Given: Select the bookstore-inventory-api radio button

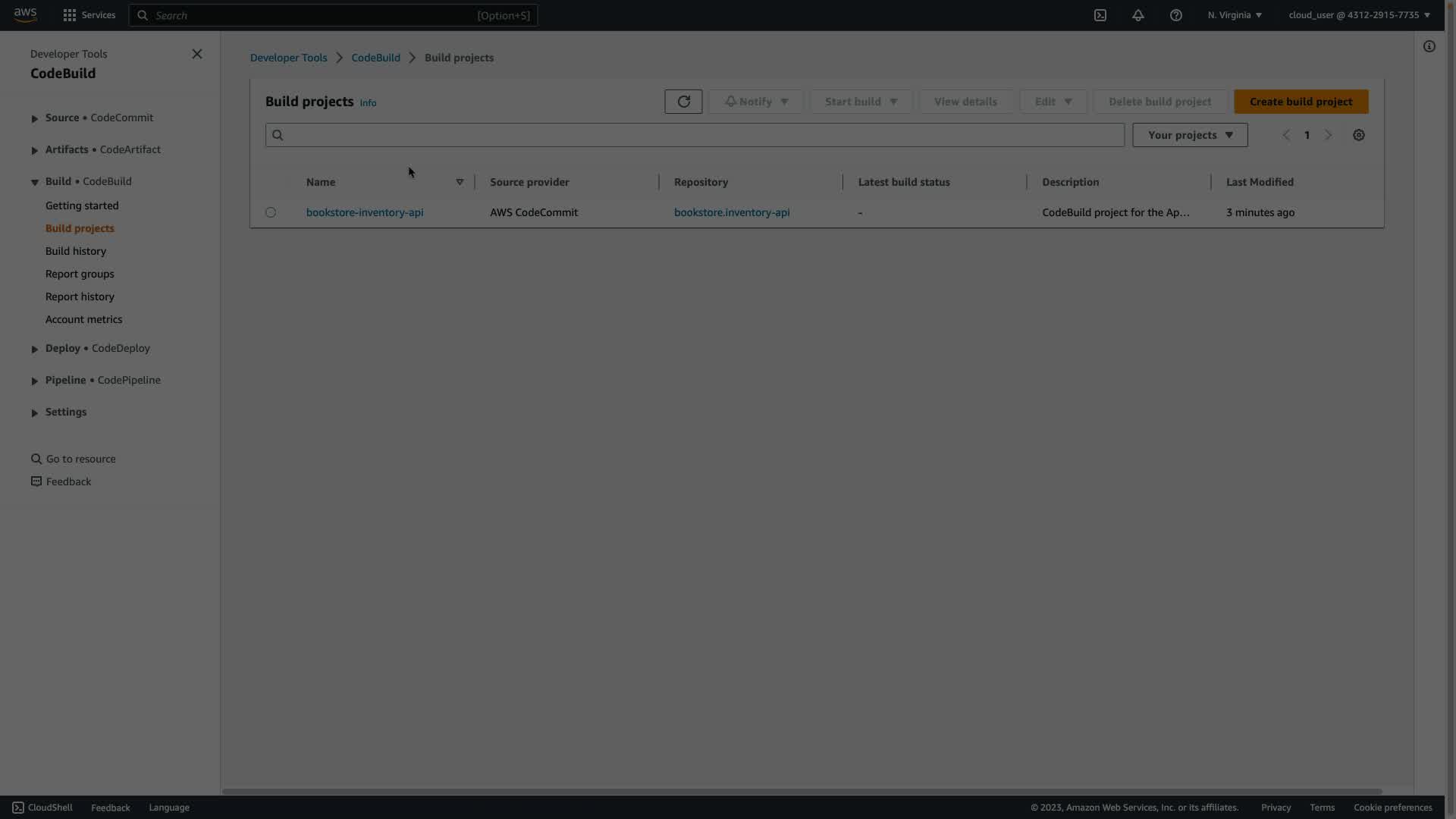Looking at the screenshot, I should click(271, 212).
